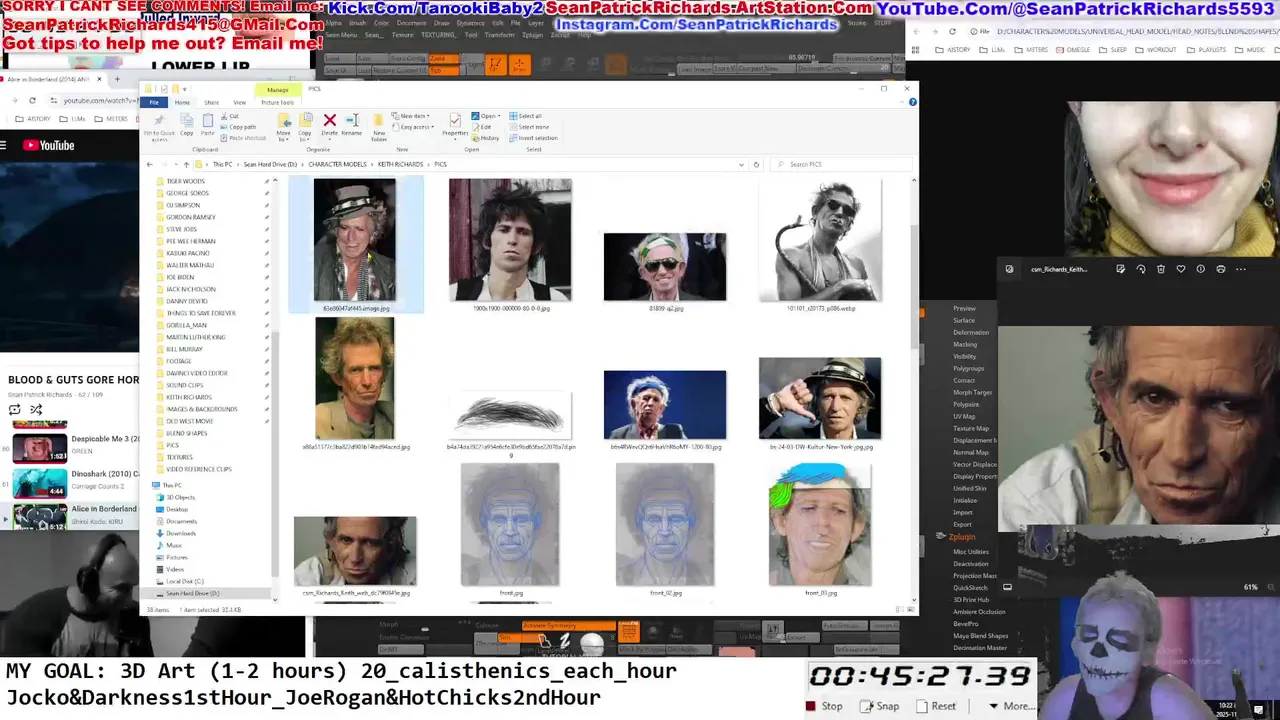The width and height of the screenshot is (1280, 720).
Task: Click the timer Stop button
Action: pyautogui.click(x=825, y=706)
